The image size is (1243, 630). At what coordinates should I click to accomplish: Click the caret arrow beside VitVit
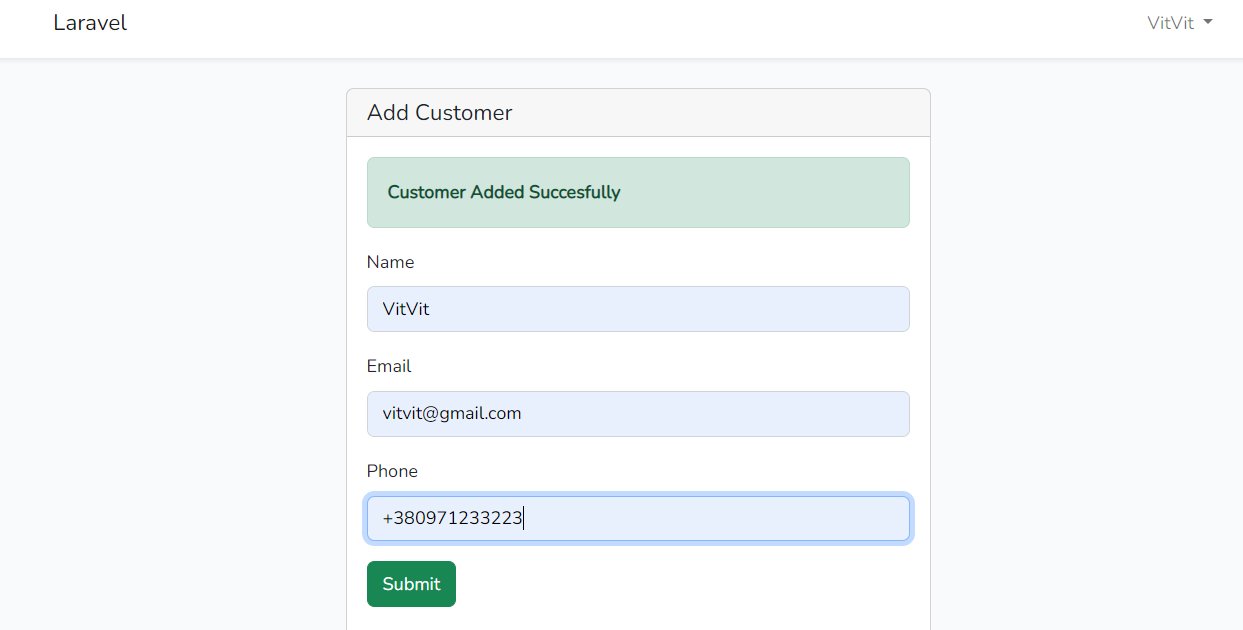(1208, 22)
